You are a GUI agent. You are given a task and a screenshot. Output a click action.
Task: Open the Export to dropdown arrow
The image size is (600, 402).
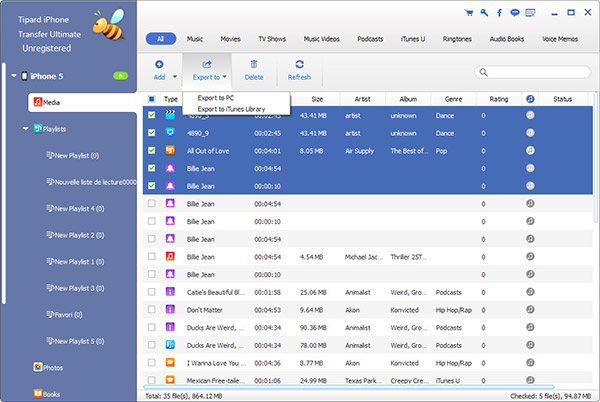[x=224, y=76]
